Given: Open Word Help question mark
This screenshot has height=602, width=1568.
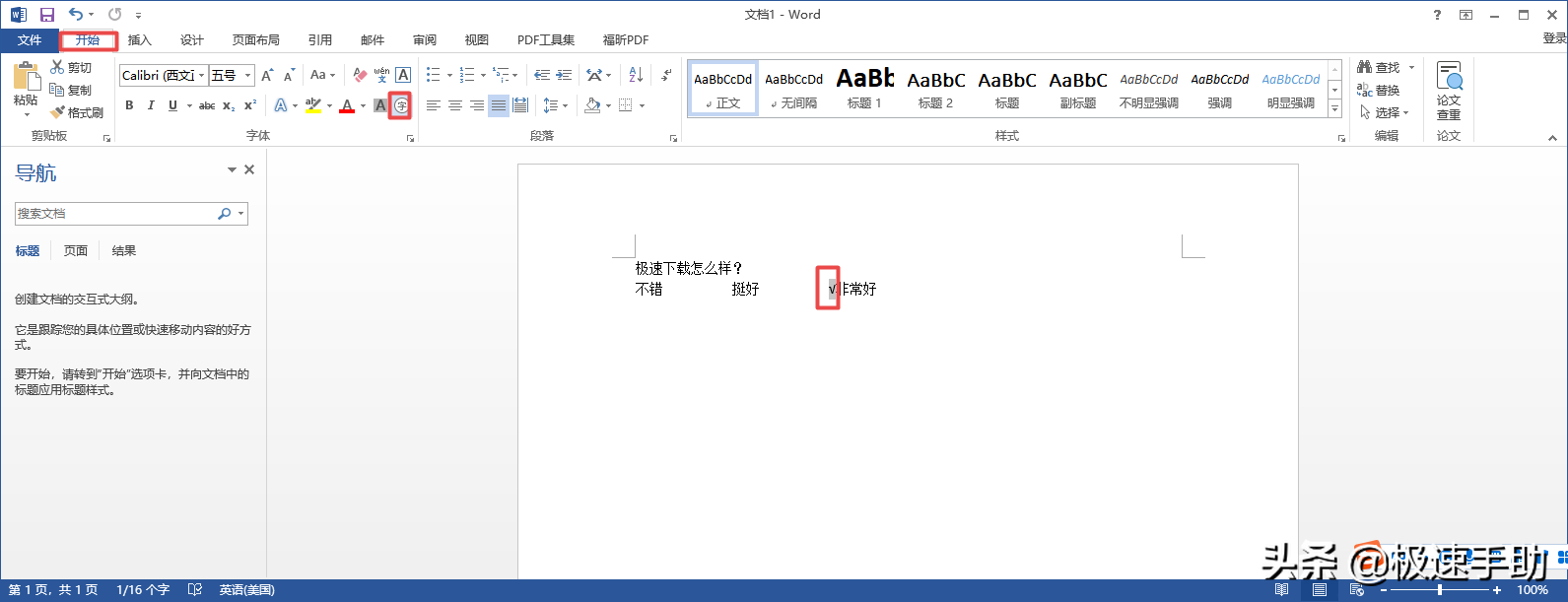Looking at the screenshot, I should pyautogui.click(x=1437, y=15).
